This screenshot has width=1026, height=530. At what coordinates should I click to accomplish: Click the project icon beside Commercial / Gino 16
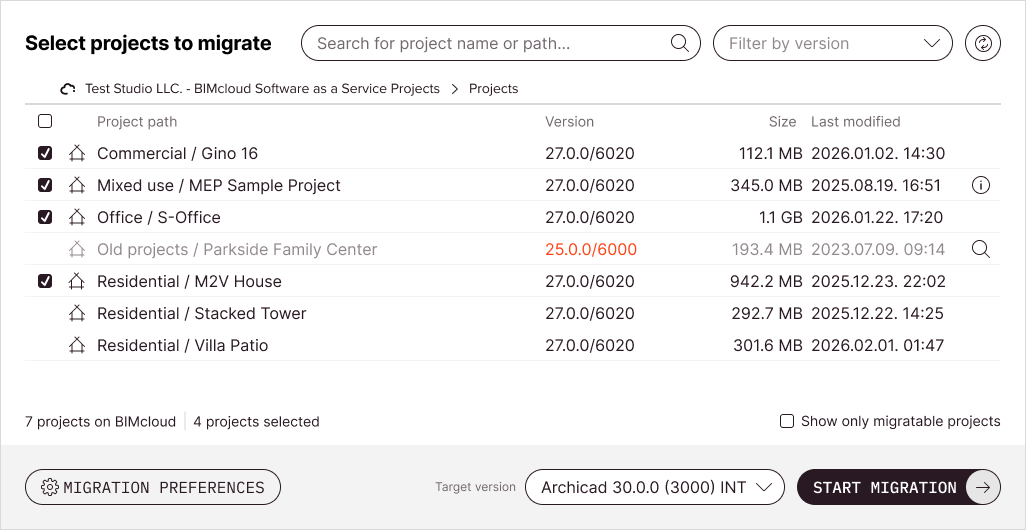click(x=77, y=153)
